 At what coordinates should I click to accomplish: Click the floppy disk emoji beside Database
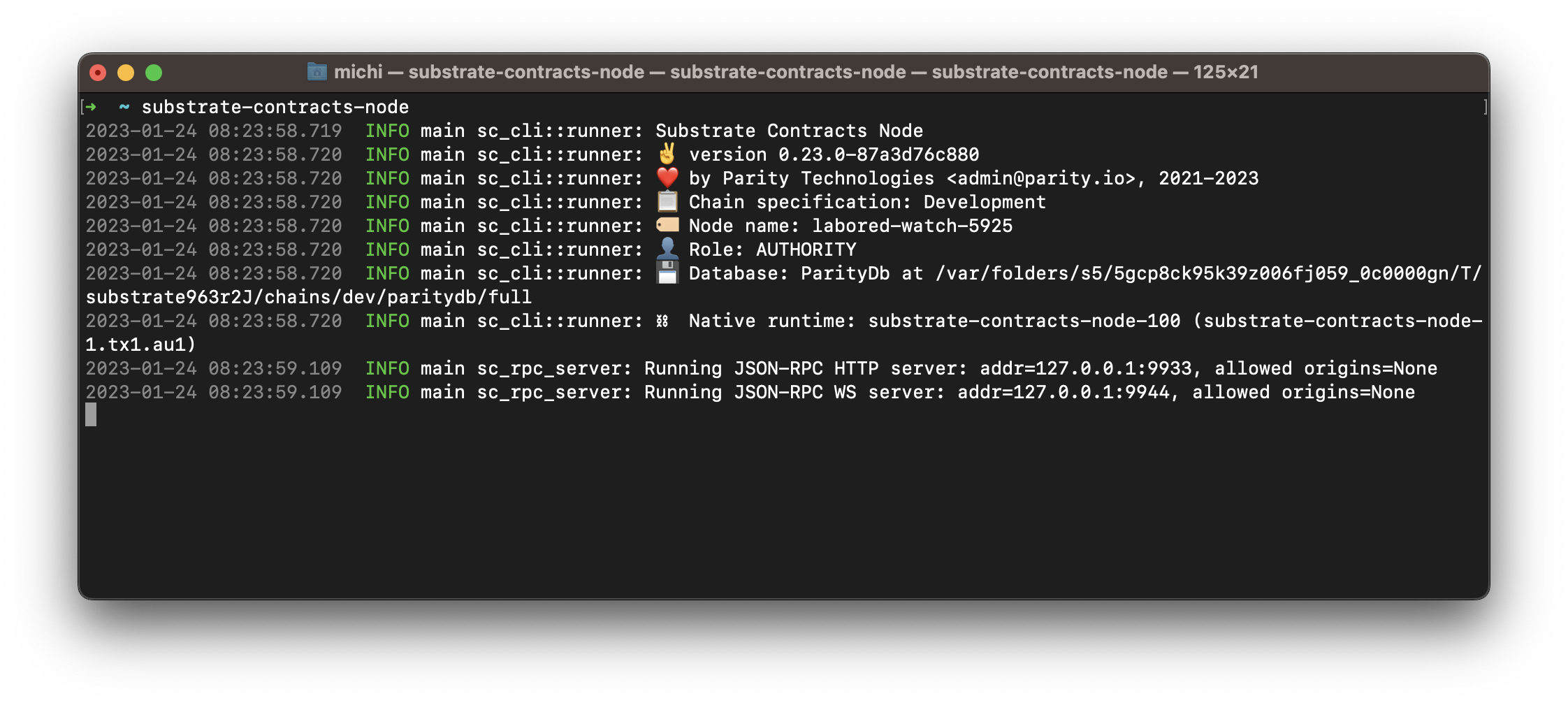(667, 273)
